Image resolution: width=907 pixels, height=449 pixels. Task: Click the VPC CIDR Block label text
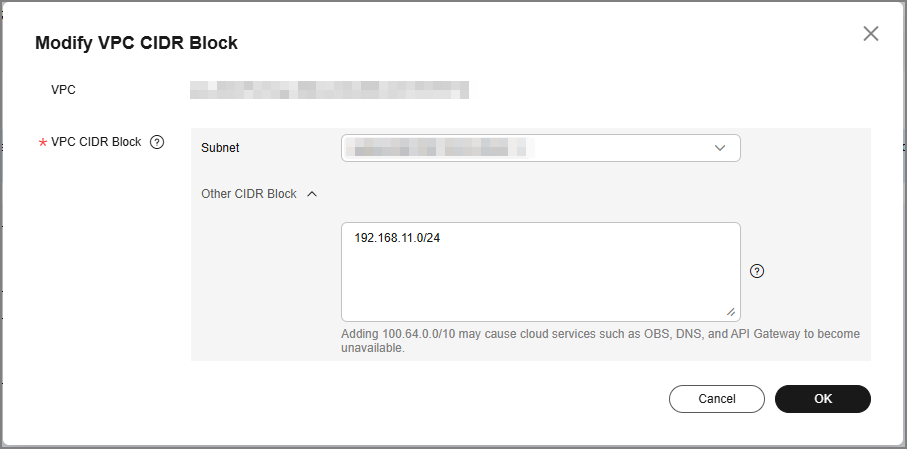(96, 142)
